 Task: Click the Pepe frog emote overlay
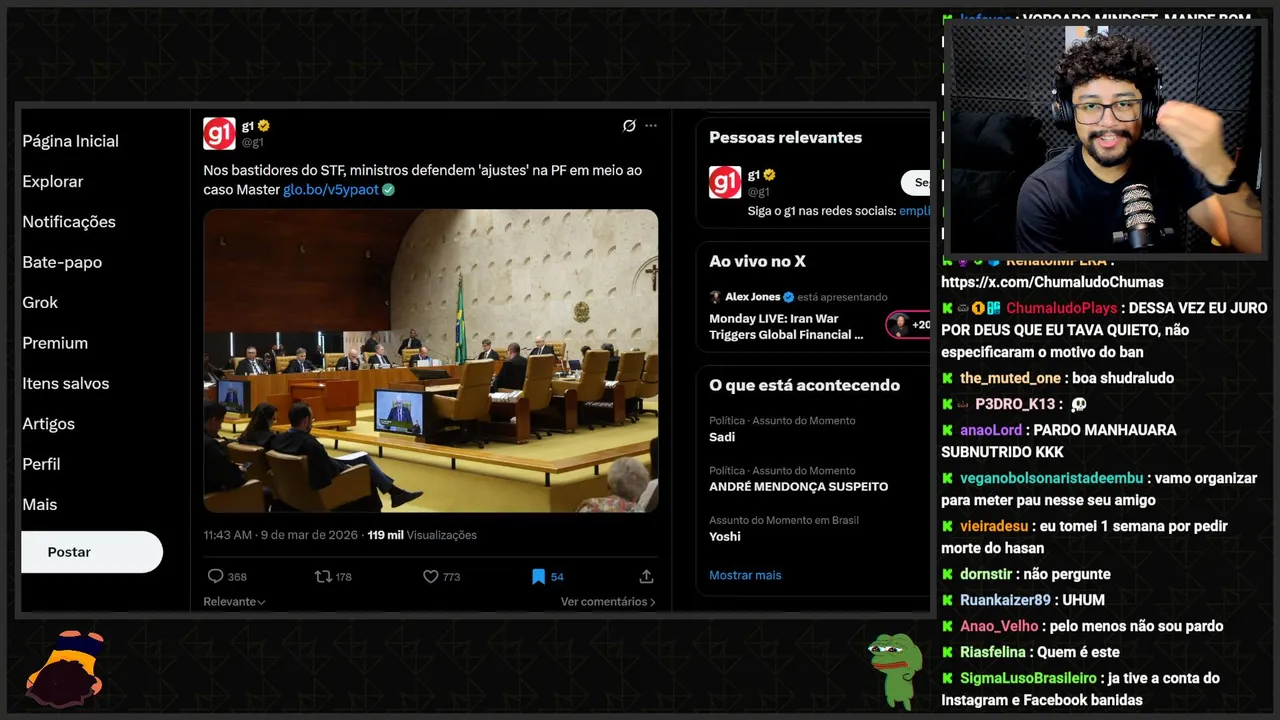click(x=895, y=669)
